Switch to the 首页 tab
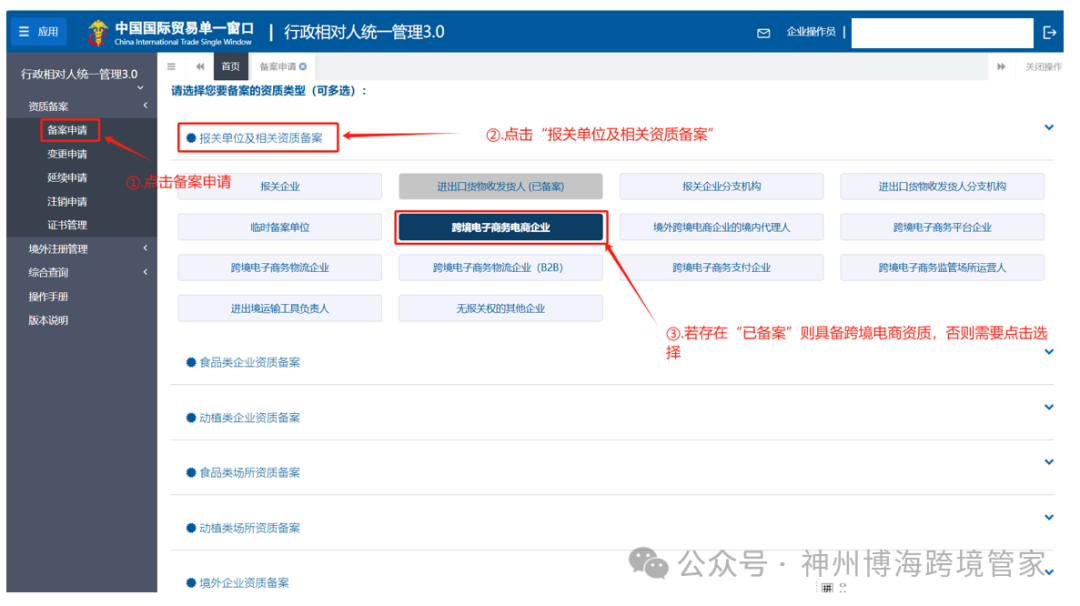 tap(231, 67)
